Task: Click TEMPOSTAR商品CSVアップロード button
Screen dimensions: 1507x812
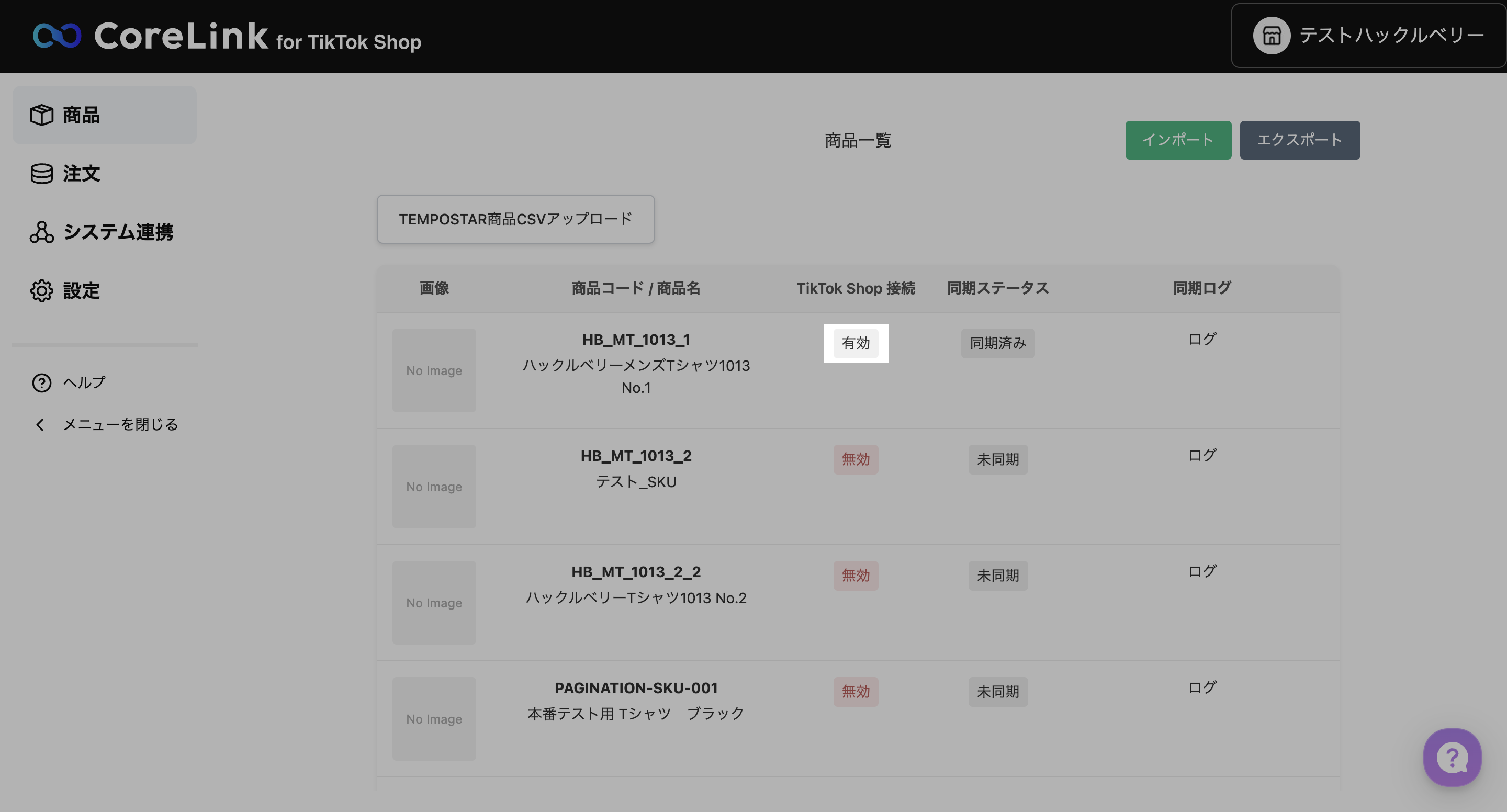Action: pos(515,219)
